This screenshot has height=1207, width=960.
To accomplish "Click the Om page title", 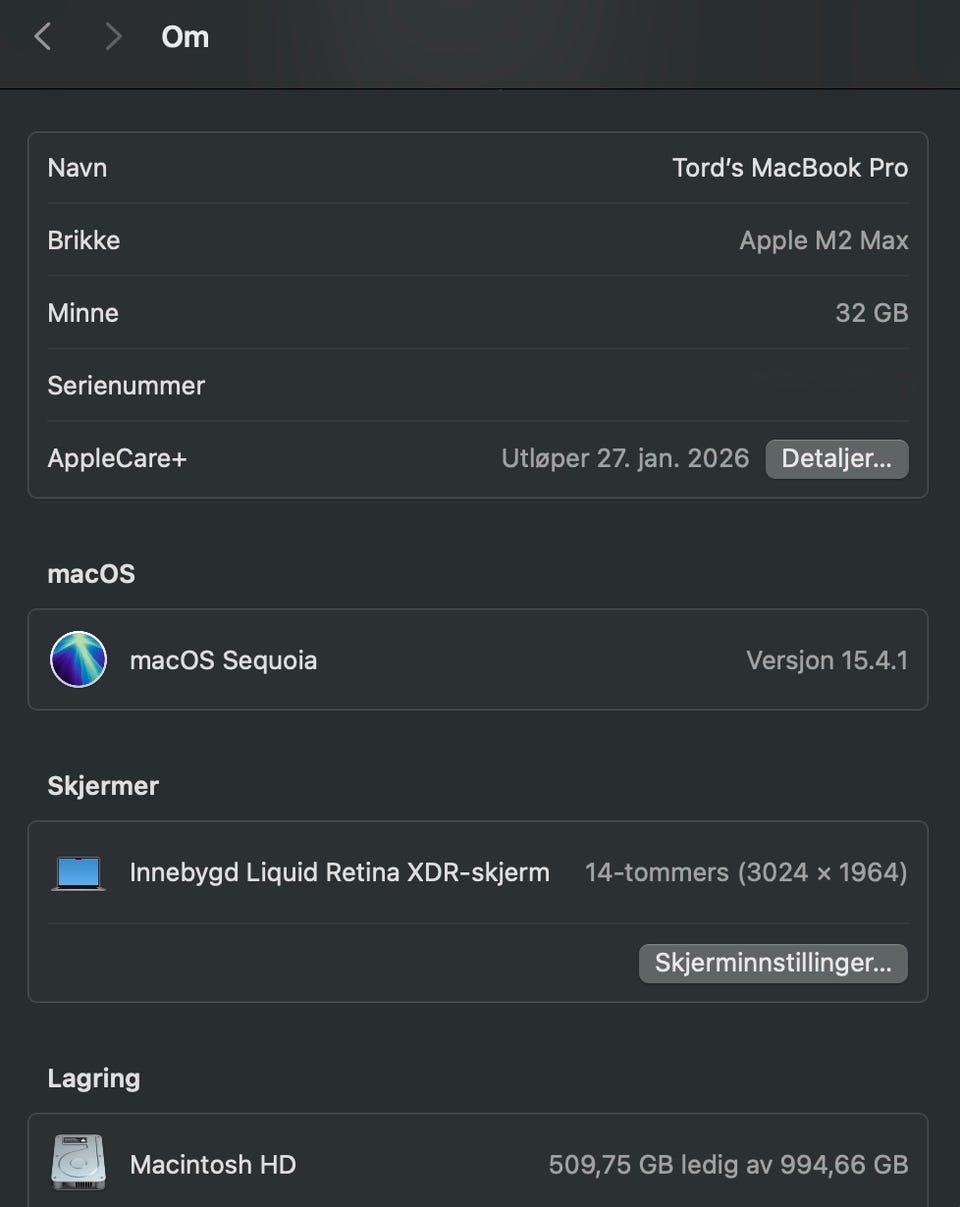I will tap(185, 37).
